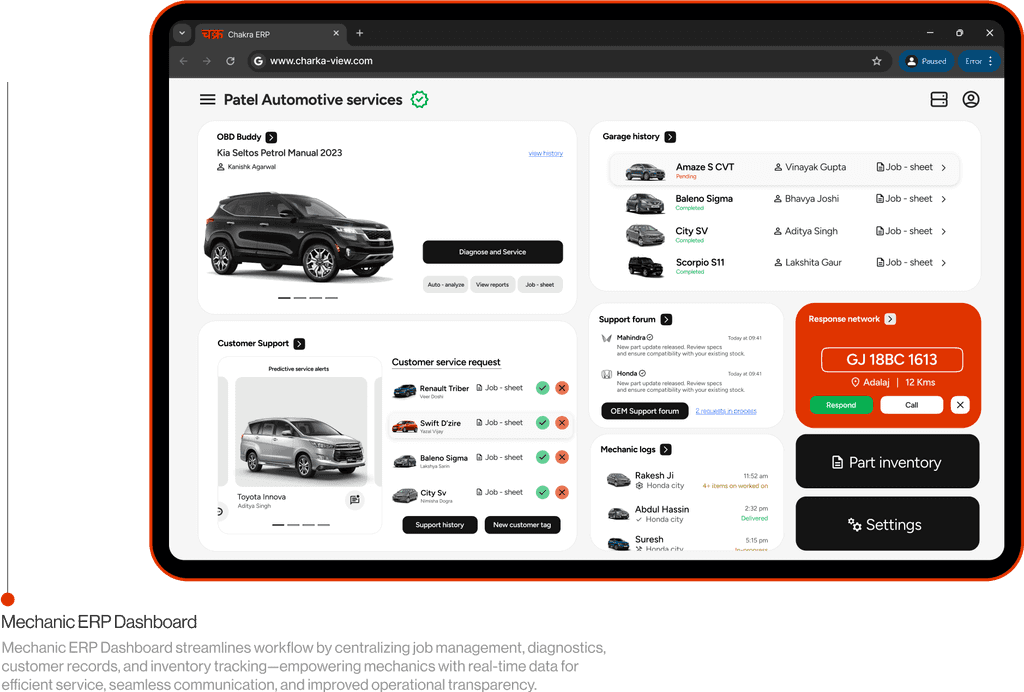1024x692 pixels.
Task: Expand the Baleno Sigma garage row chevron
Action: 944,199
